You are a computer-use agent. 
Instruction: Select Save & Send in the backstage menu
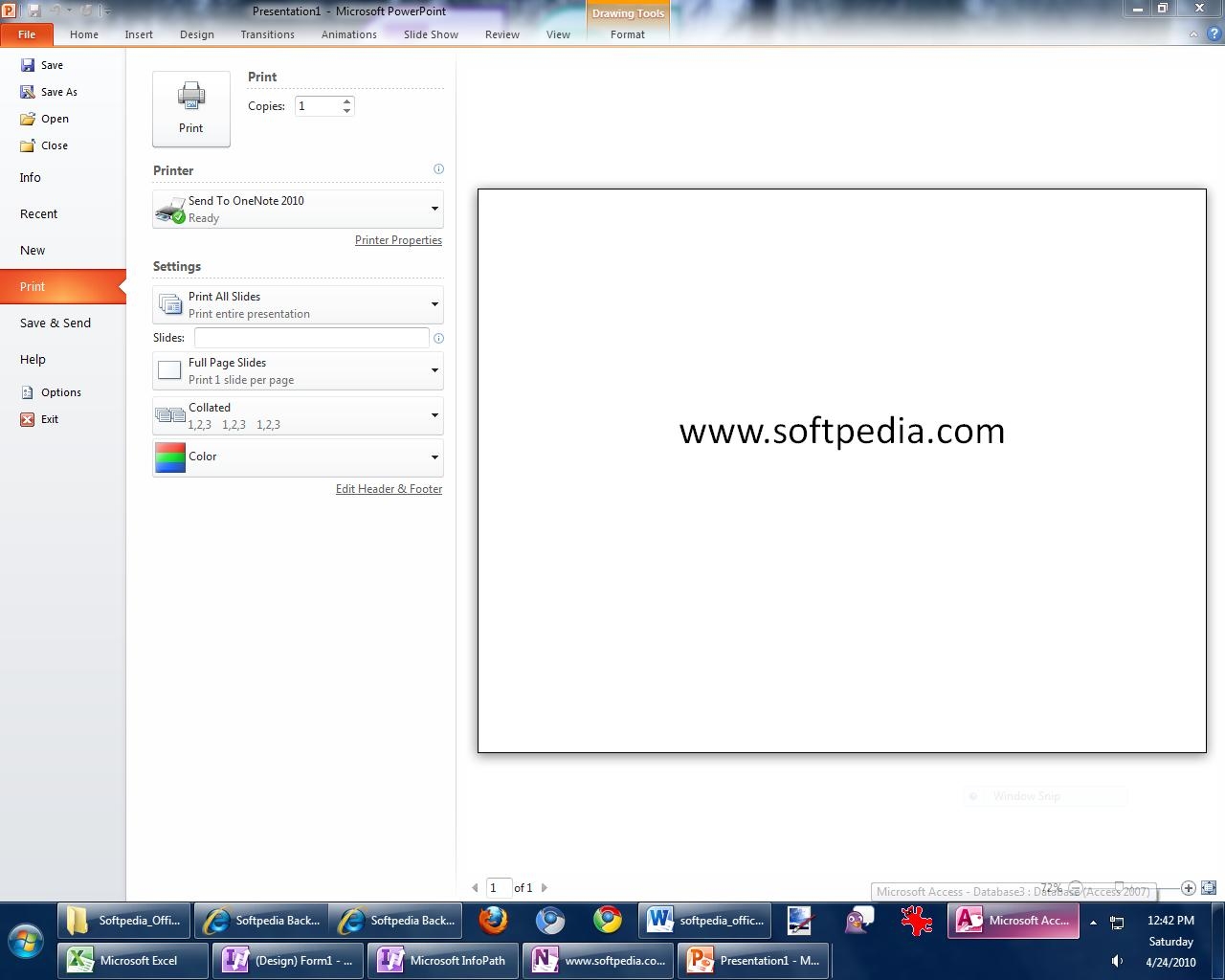(x=56, y=323)
